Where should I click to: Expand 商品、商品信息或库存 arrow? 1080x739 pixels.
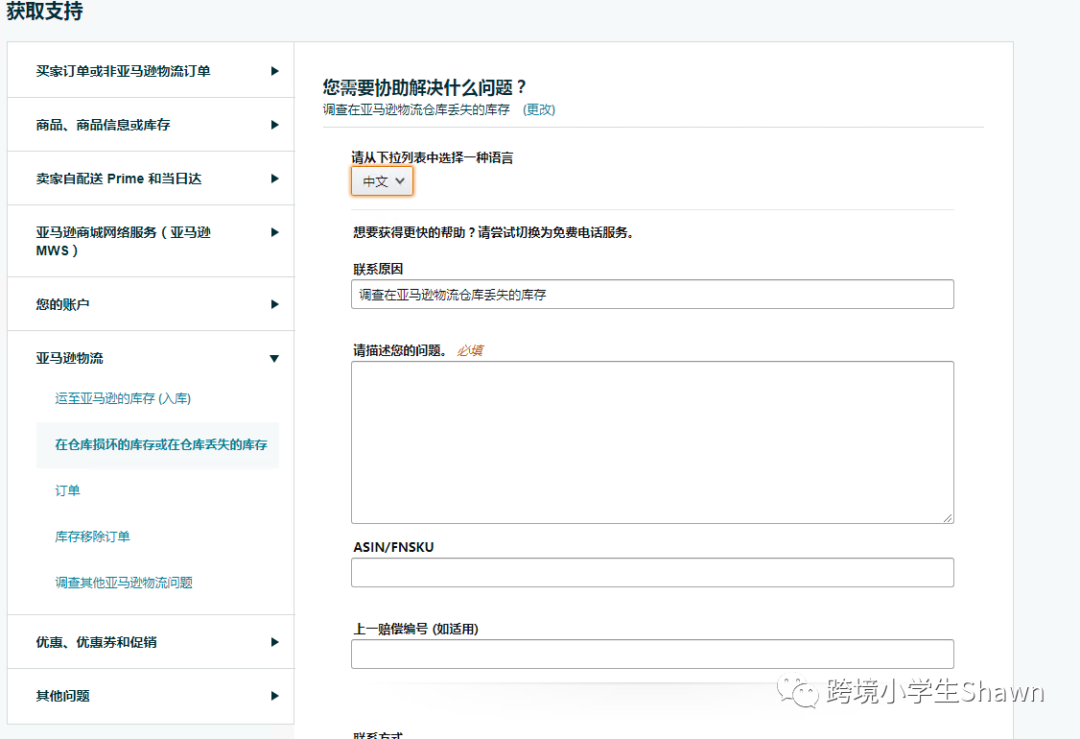click(x=275, y=125)
